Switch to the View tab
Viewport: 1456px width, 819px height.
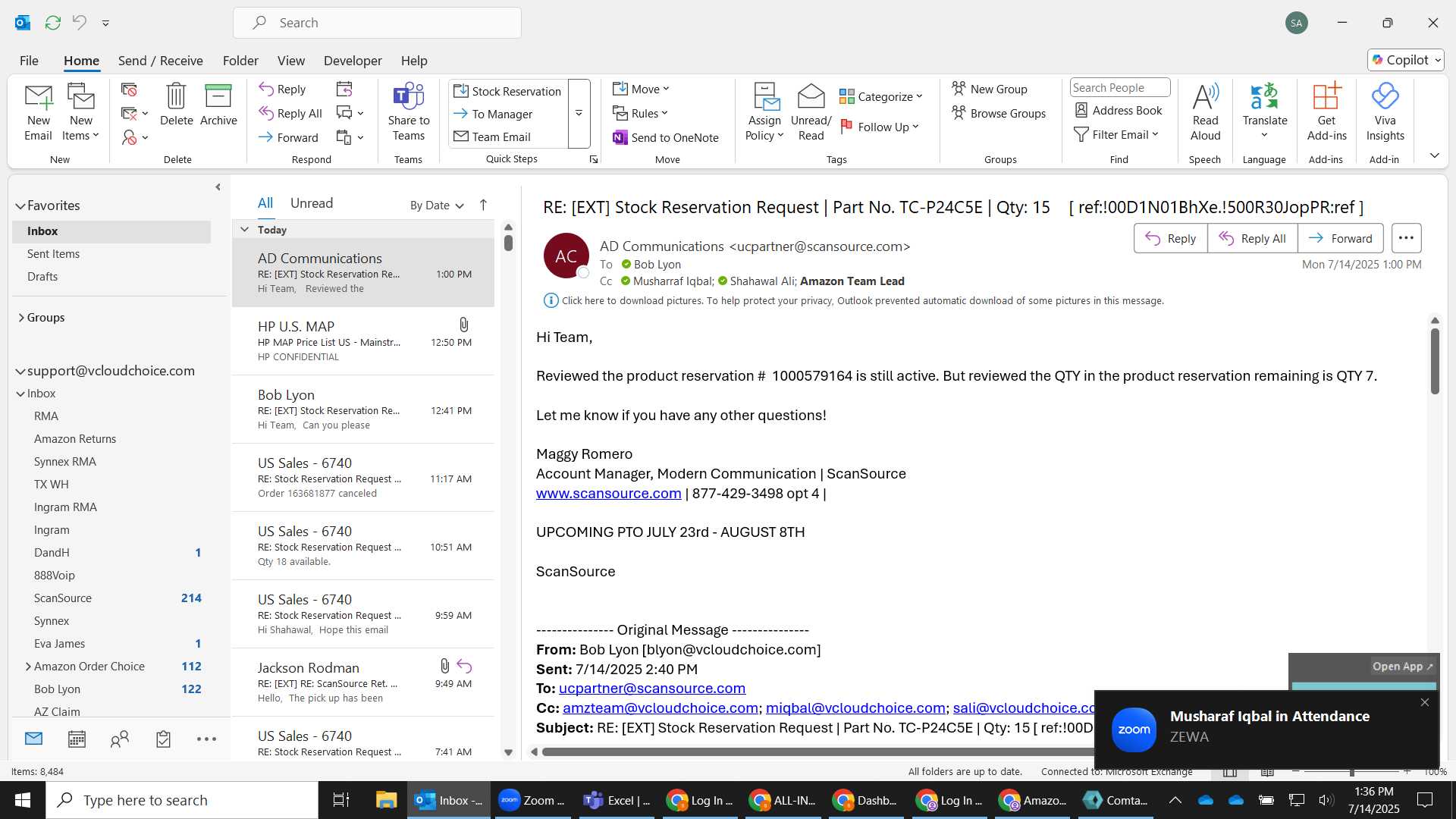(291, 61)
